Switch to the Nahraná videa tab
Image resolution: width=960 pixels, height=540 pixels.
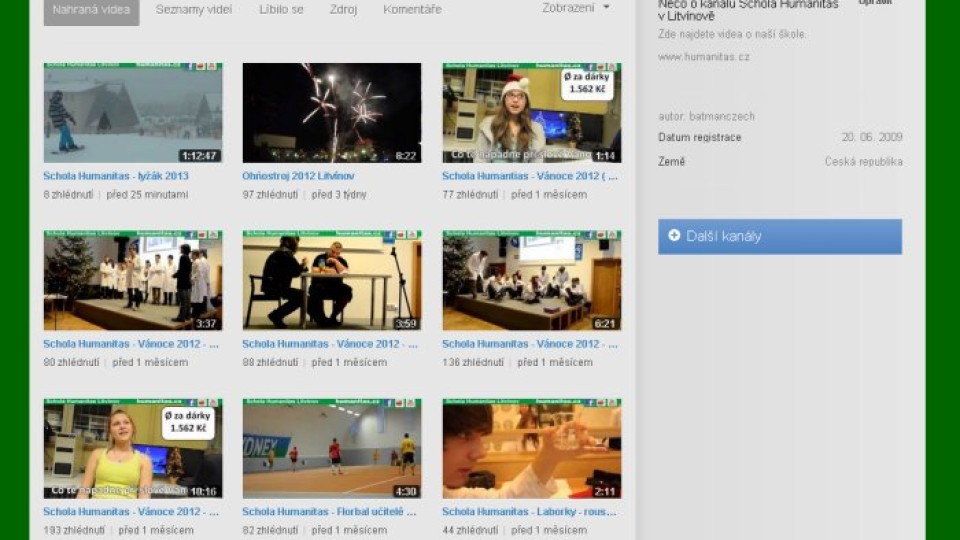(91, 9)
